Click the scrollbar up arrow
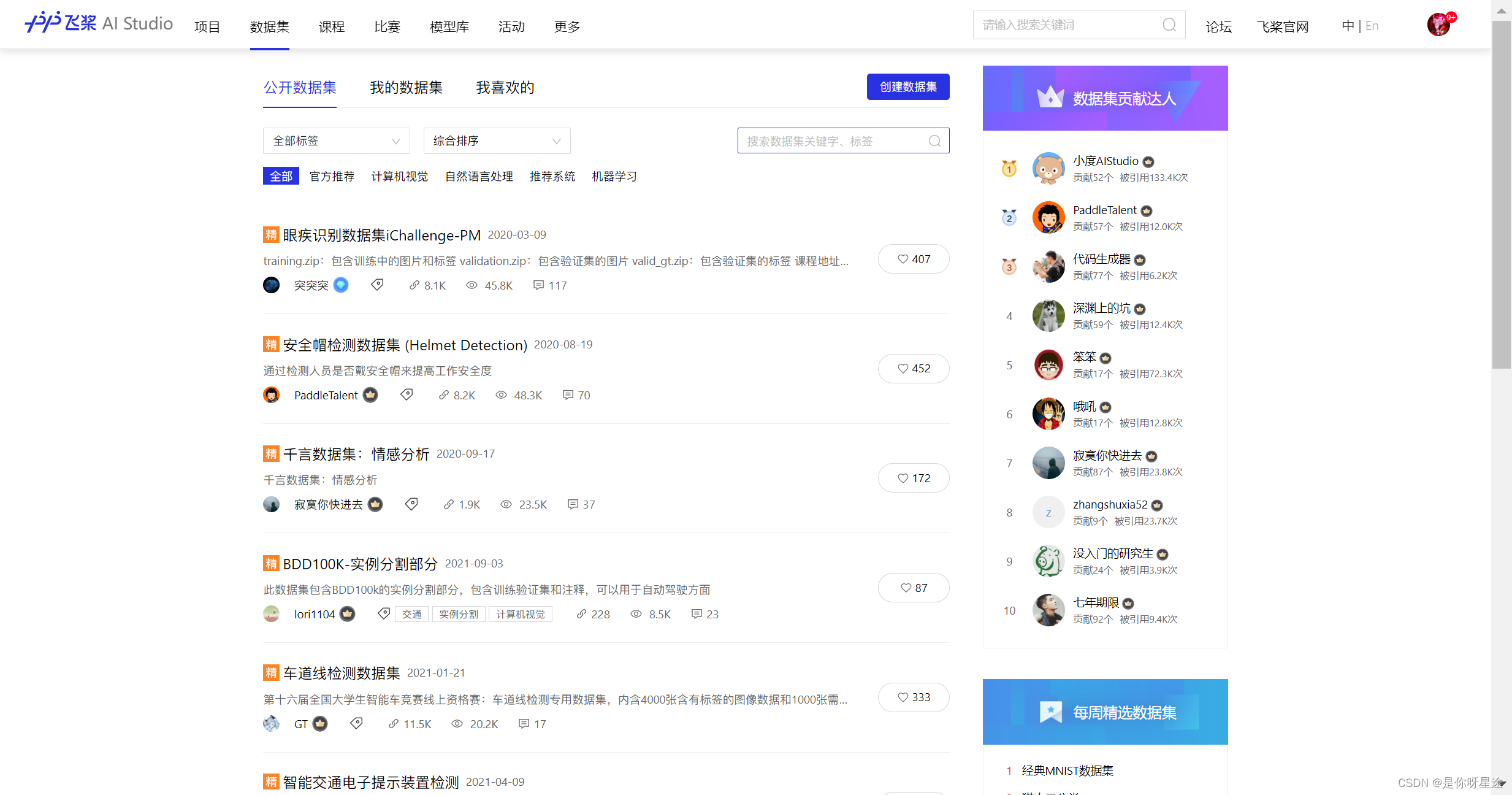The height and width of the screenshot is (795, 1512). click(x=1502, y=10)
